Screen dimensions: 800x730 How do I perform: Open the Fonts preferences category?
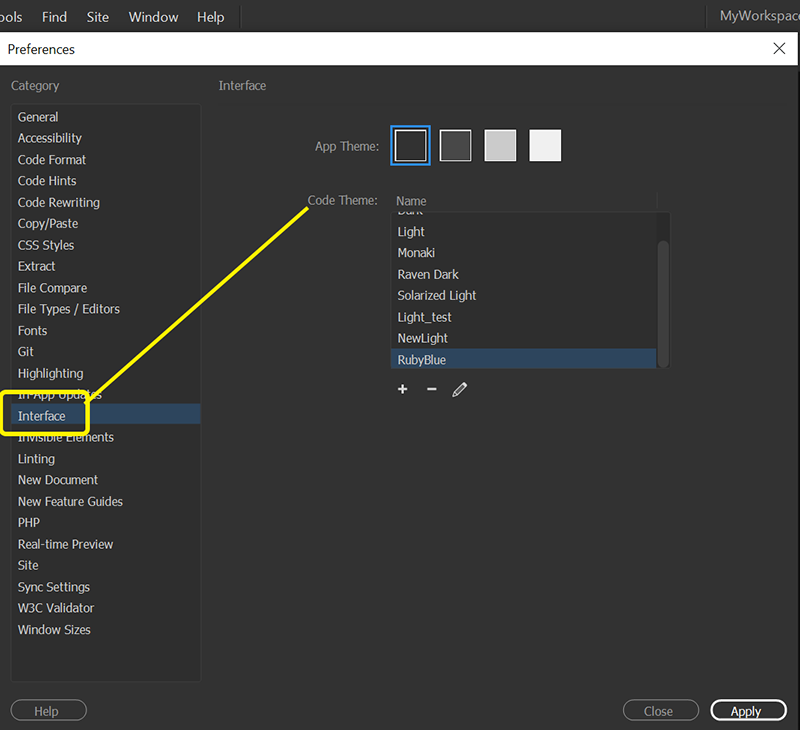(x=32, y=330)
